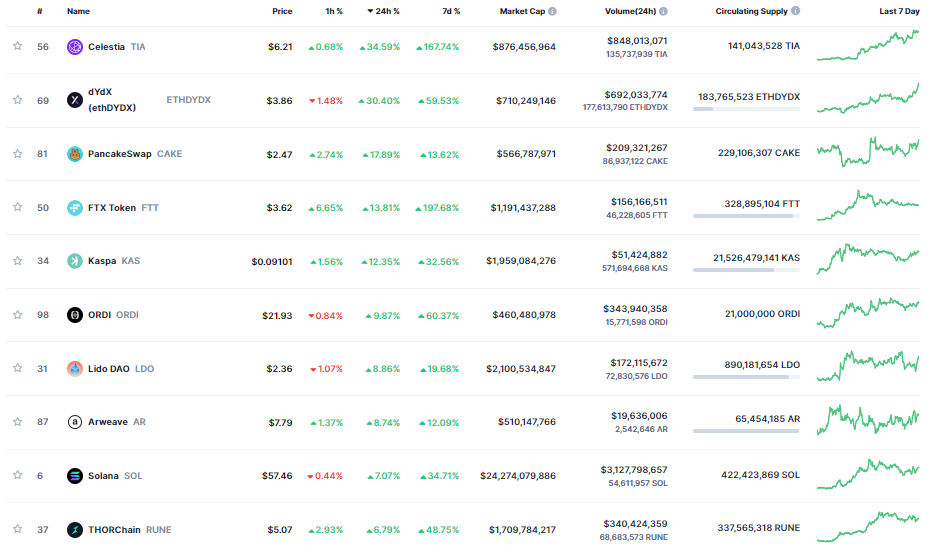
Task: Click the Kaspa coin logo
Action: click(74, 261)
